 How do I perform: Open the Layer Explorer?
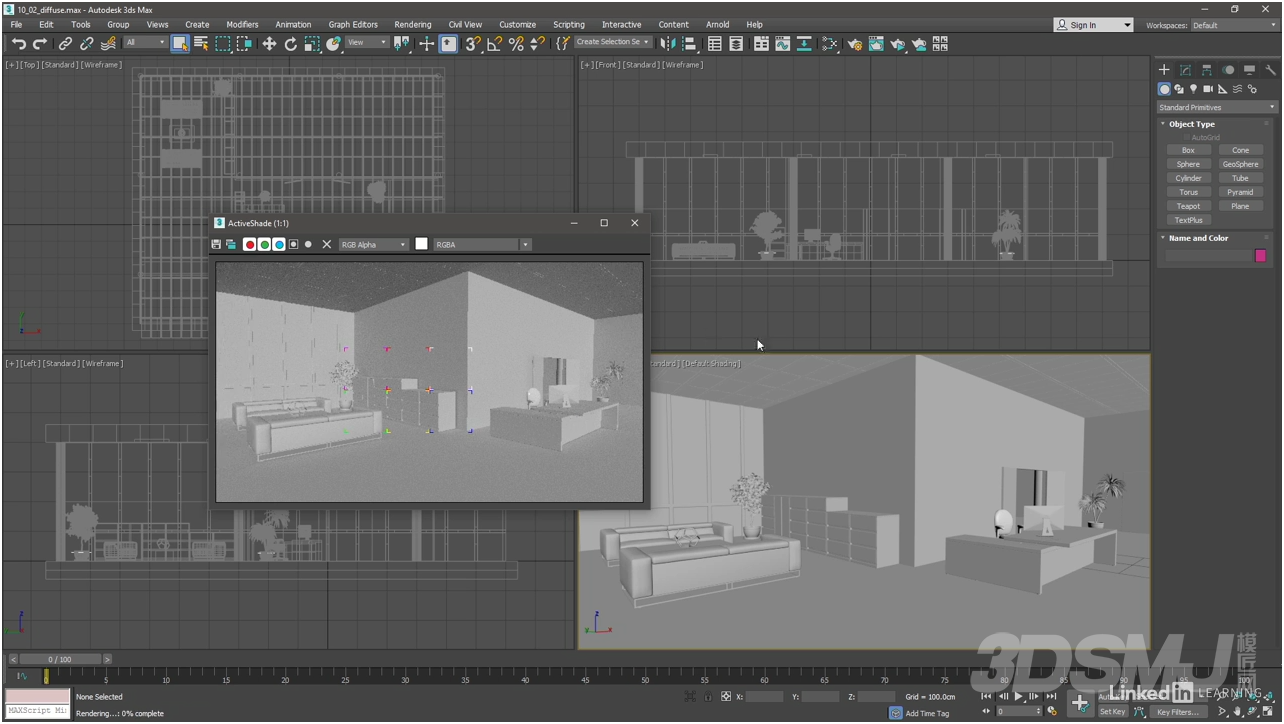[737, 44]
